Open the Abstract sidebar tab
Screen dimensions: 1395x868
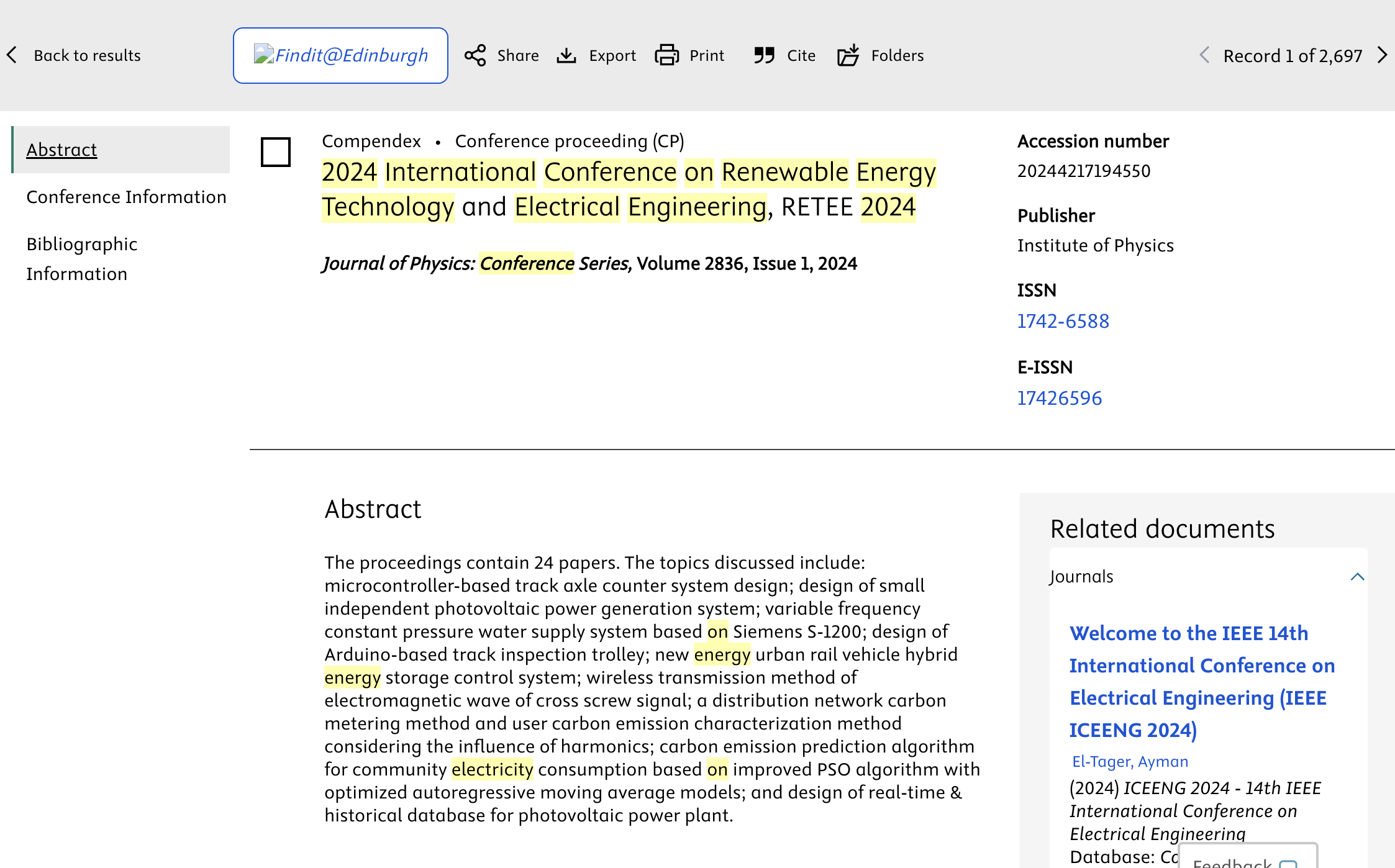tap(61, 150)
